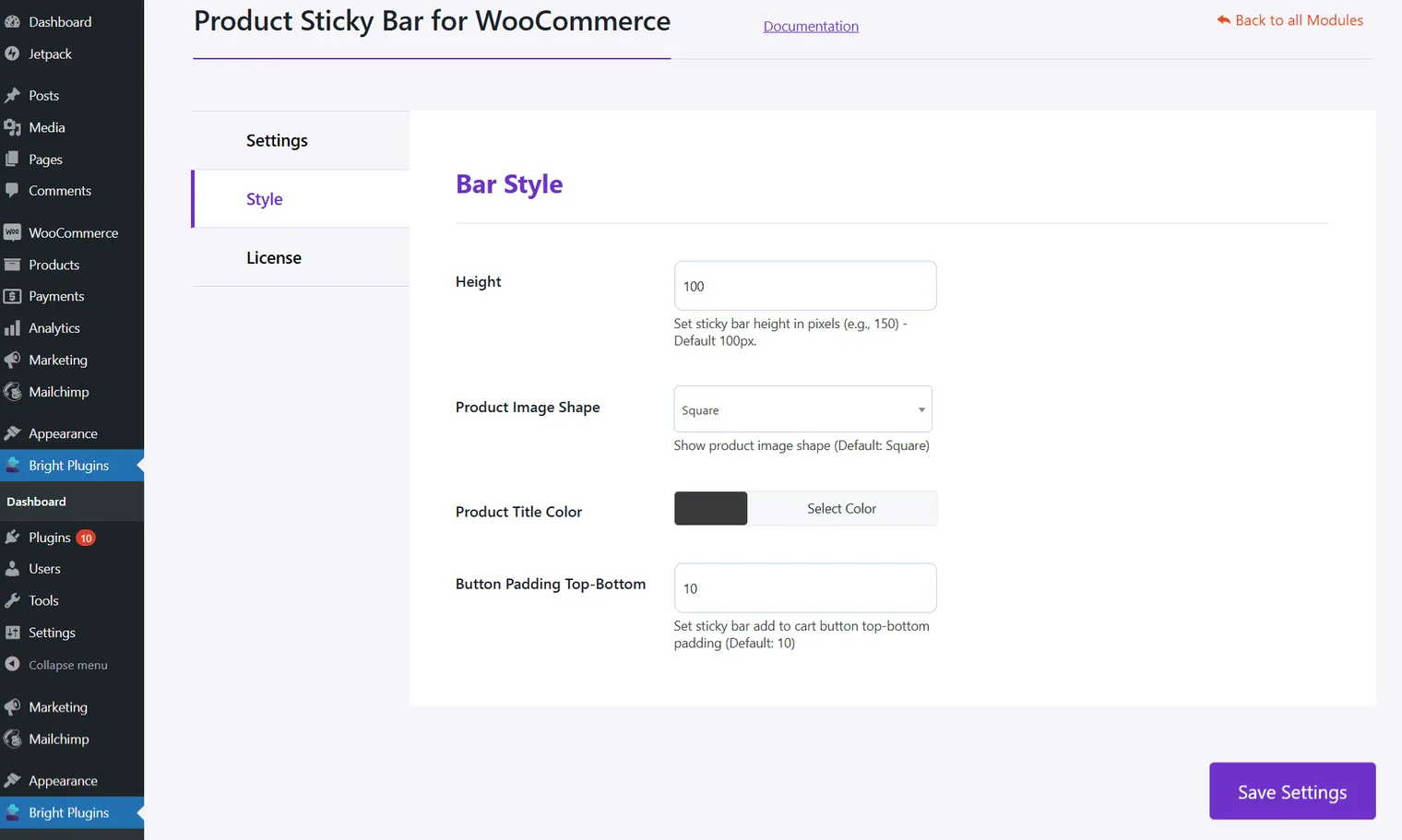Click the Bar Style heading
Image resolution: width=1402 pixels, height=840 pixels.
509,184
